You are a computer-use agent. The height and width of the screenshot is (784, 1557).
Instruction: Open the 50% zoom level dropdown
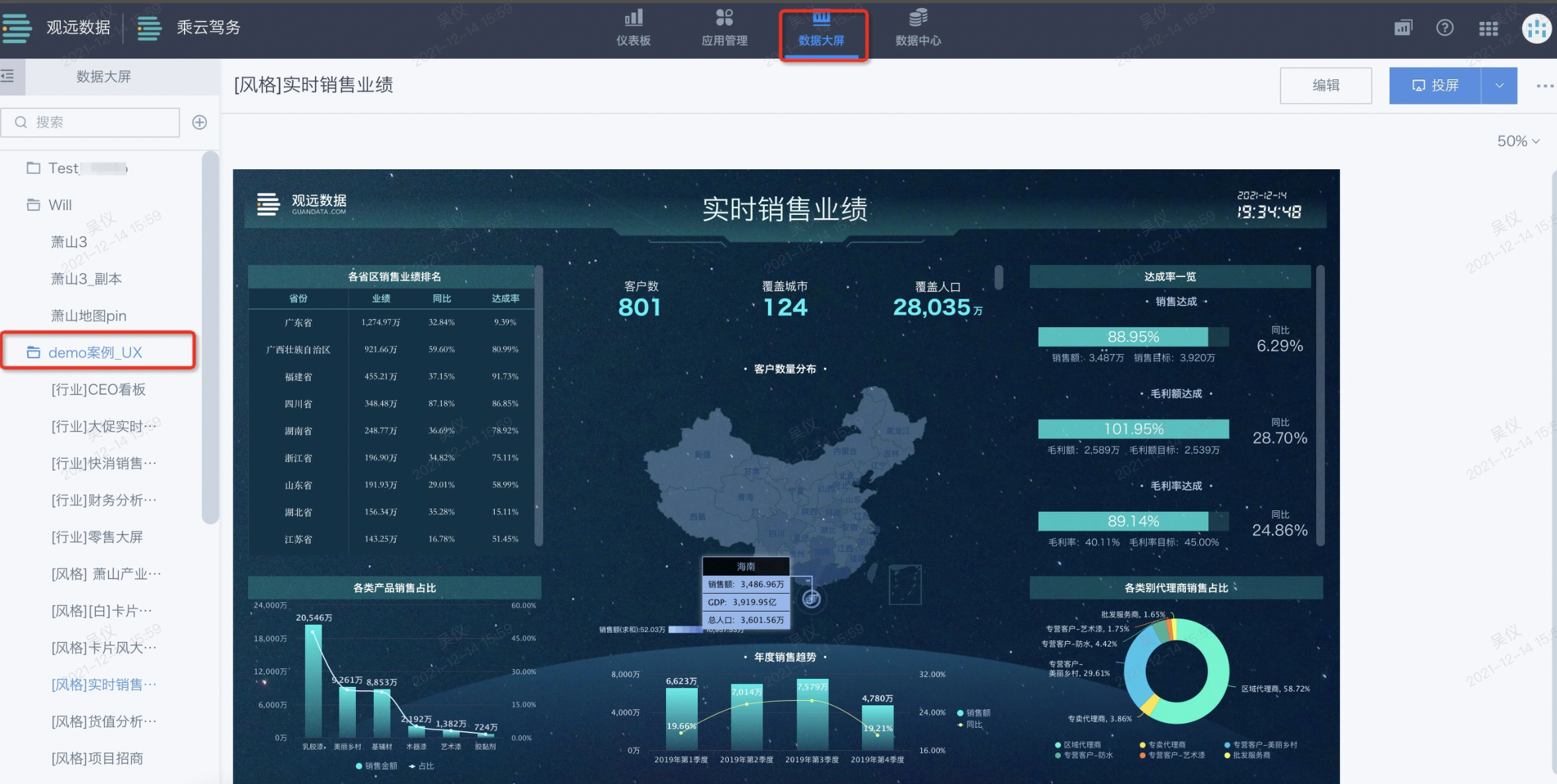point(1519,141)
